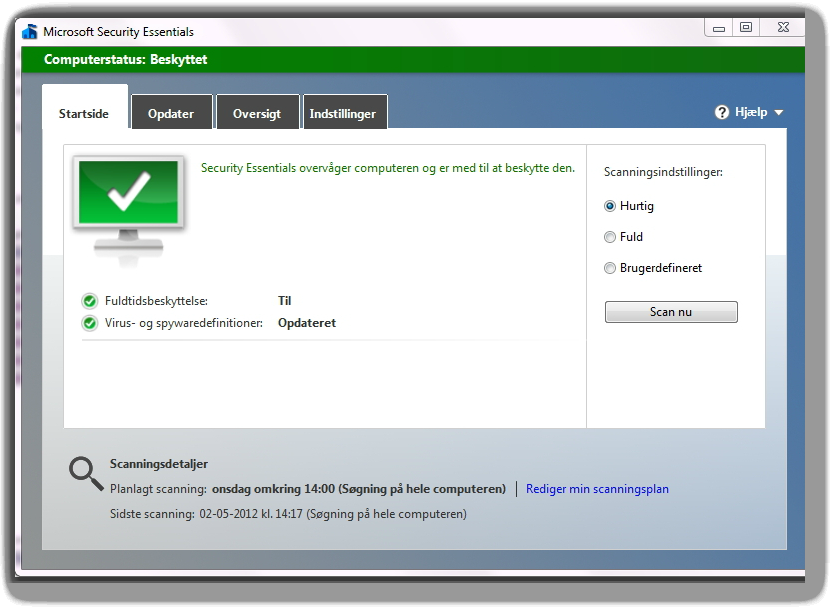Click the 'Virus- og spywaredefinitioner:' label

click(184, 323)
